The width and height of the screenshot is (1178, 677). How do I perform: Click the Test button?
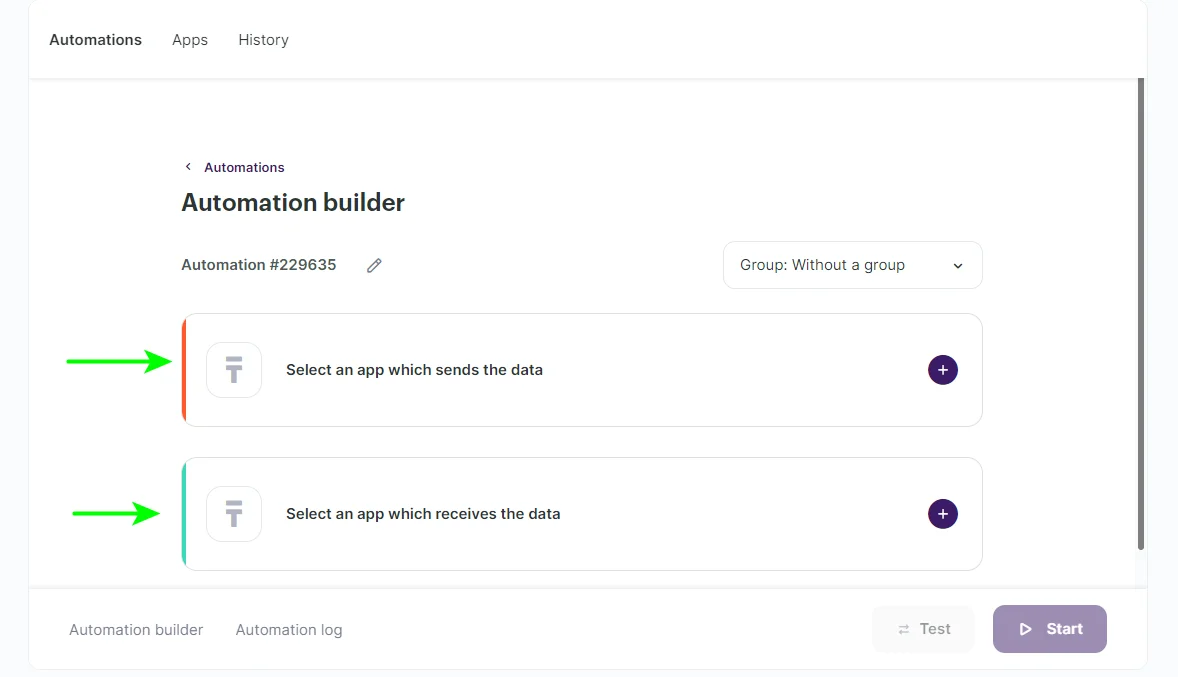coord(923,629)
